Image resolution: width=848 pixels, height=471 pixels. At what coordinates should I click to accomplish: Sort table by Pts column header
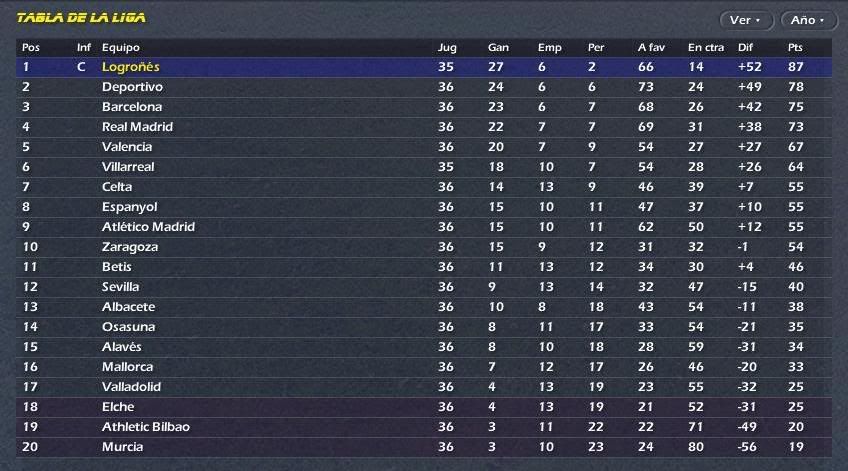[x=795, y=48]
